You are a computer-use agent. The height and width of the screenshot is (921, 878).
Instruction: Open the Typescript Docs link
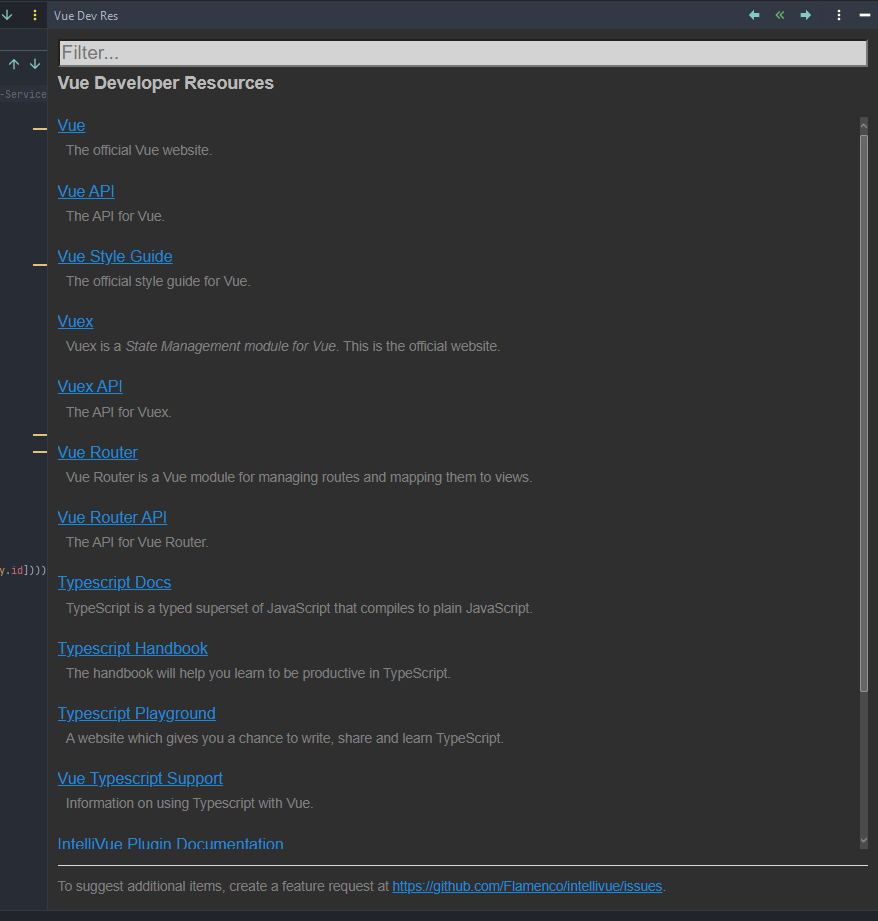(114, 583)
